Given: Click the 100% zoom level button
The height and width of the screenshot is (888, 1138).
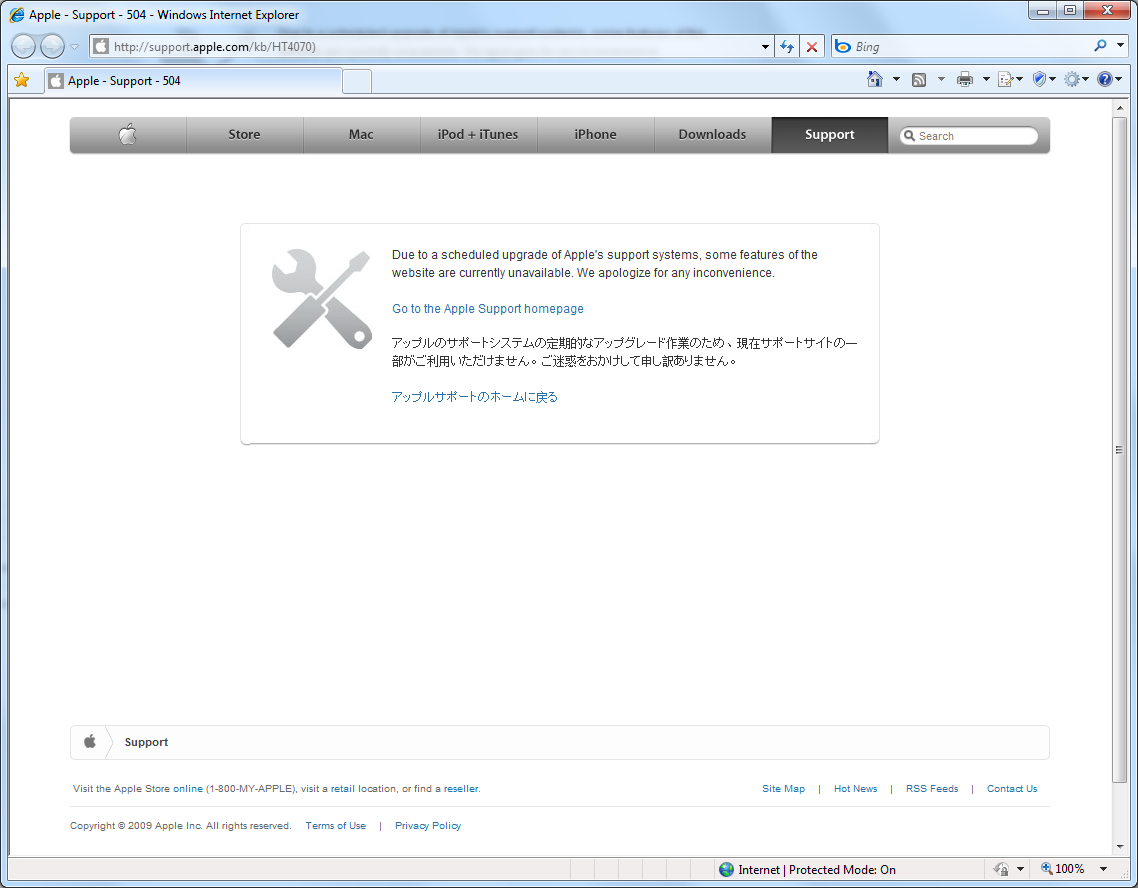Looking at the screenshot, I should tap(1063, 868).
